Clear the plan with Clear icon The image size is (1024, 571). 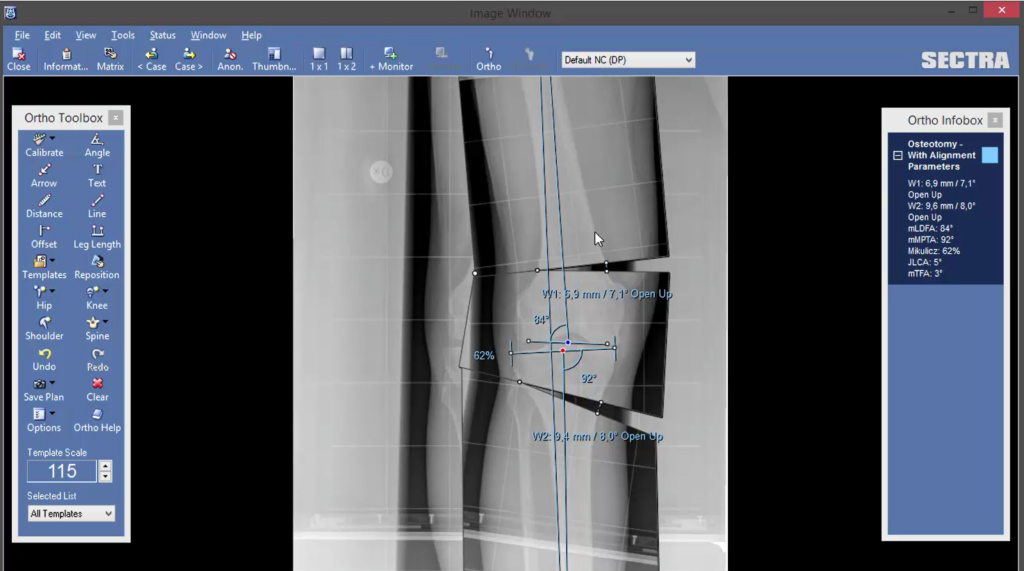click(x=97, y=383)
